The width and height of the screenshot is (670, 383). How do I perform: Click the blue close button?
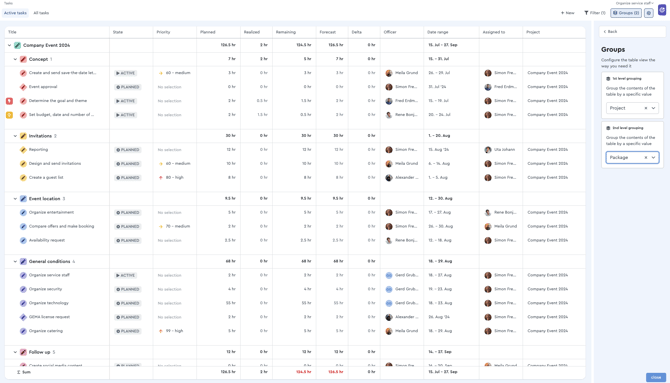point(655,377)
